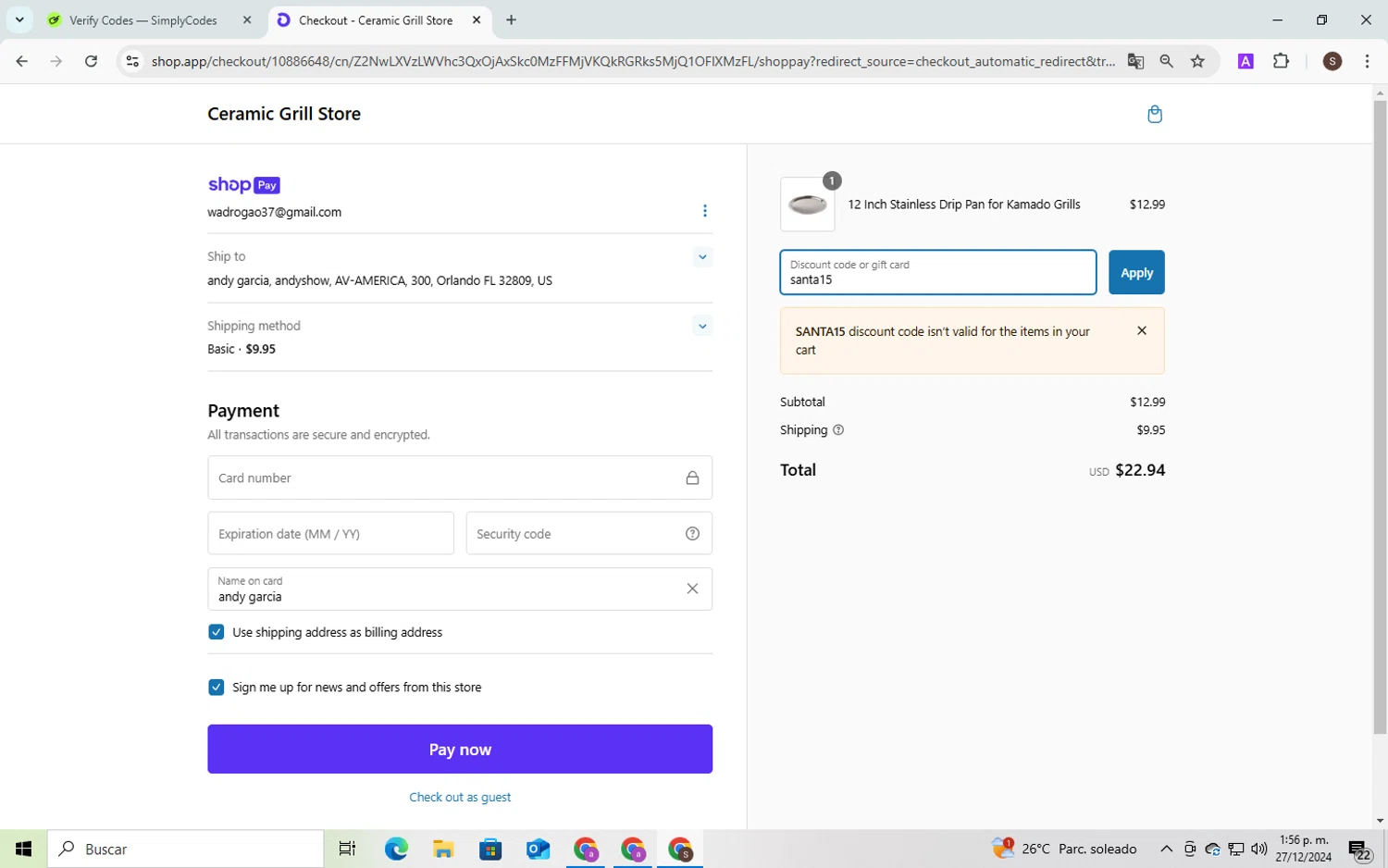
Task: Close the Checkout - Ceramic Grill Store tab
Action: tap(477, 19)
